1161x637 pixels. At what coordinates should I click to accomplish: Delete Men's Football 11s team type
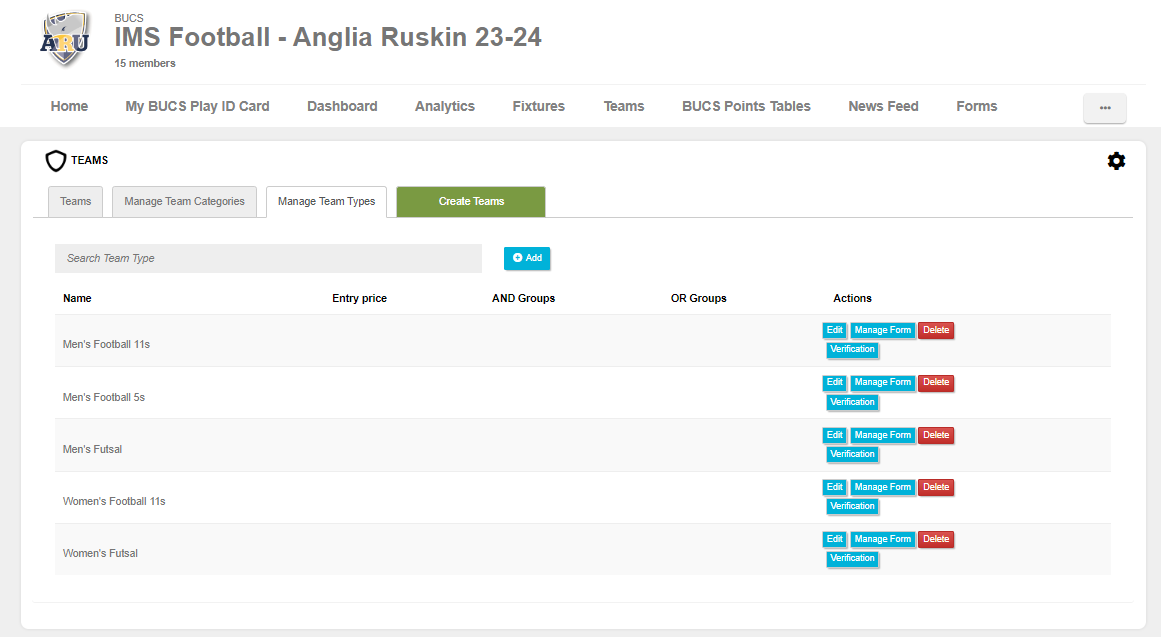[936, 330]
